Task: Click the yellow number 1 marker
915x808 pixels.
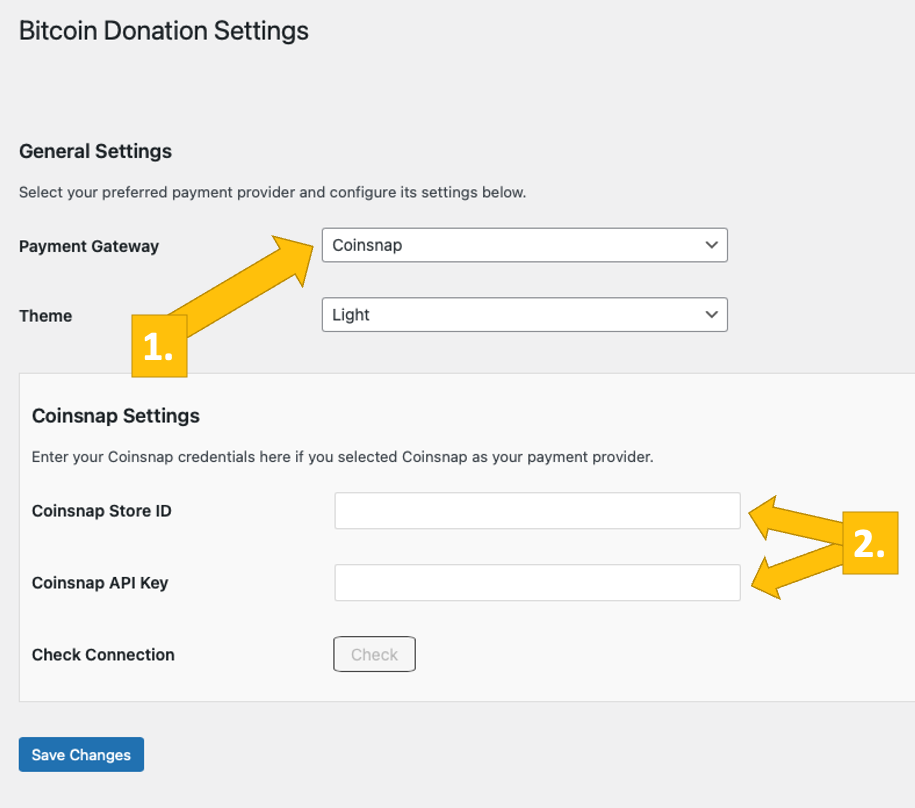Action: coord(159,347)
